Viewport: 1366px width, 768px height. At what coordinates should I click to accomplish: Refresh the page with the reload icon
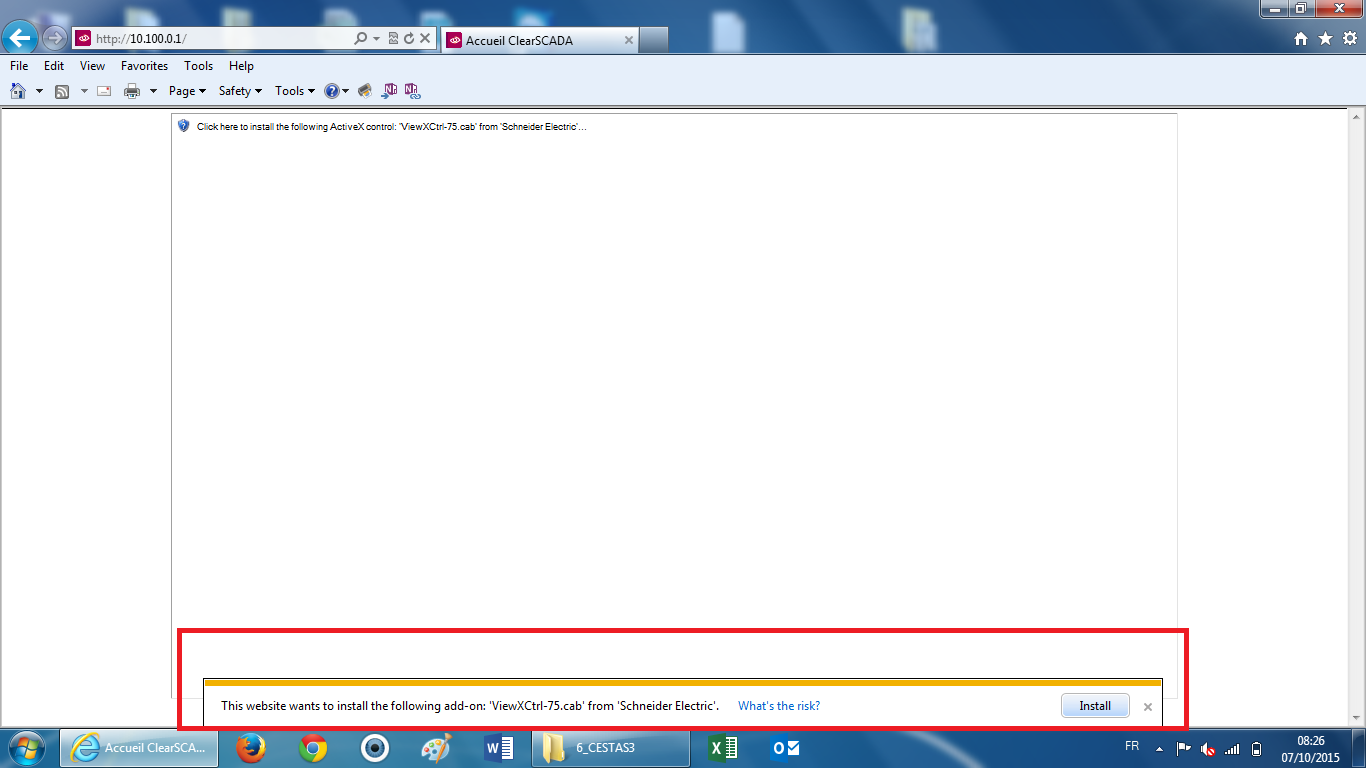409,39
